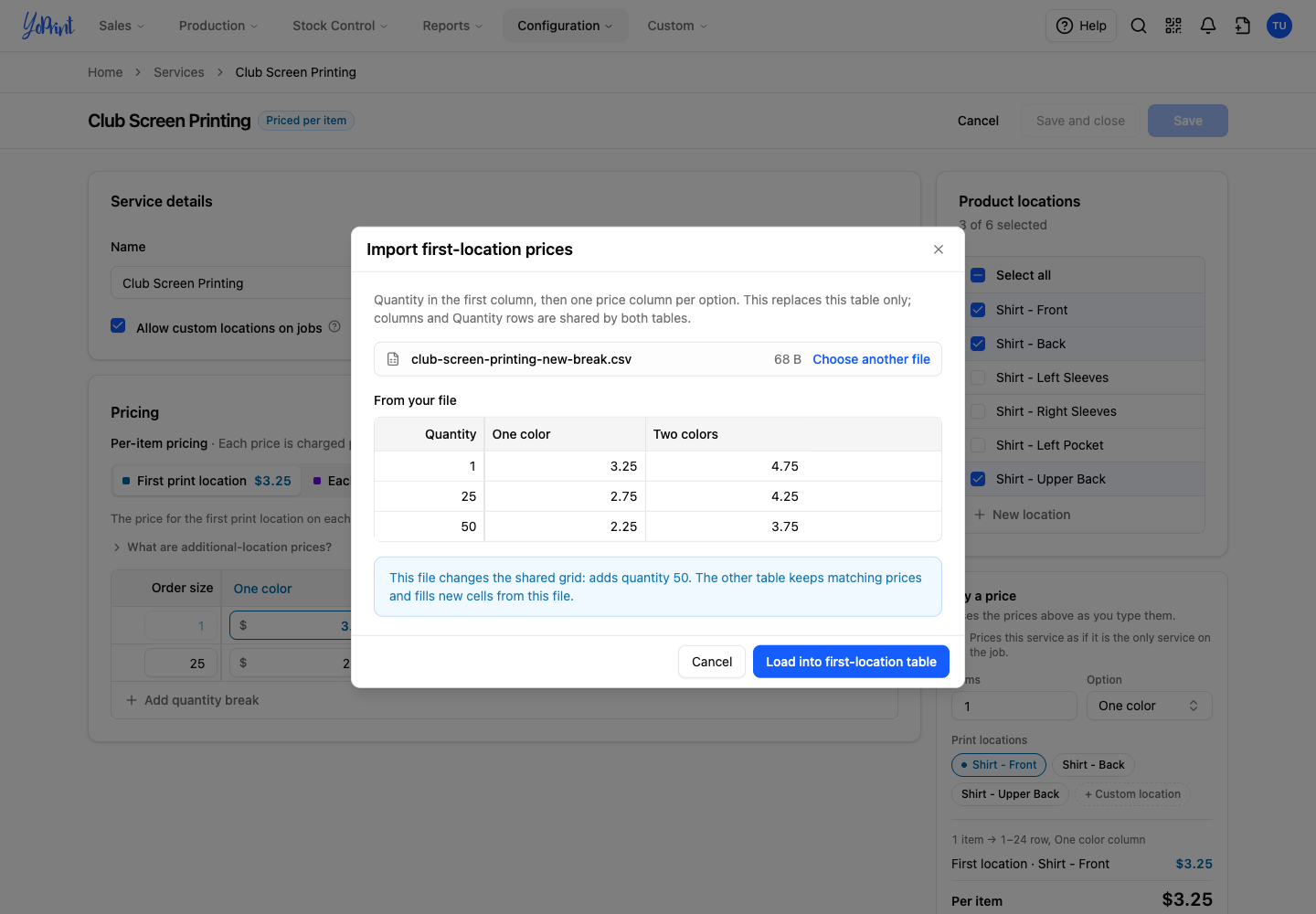Click the YoPrint logo

coord(48,26)
